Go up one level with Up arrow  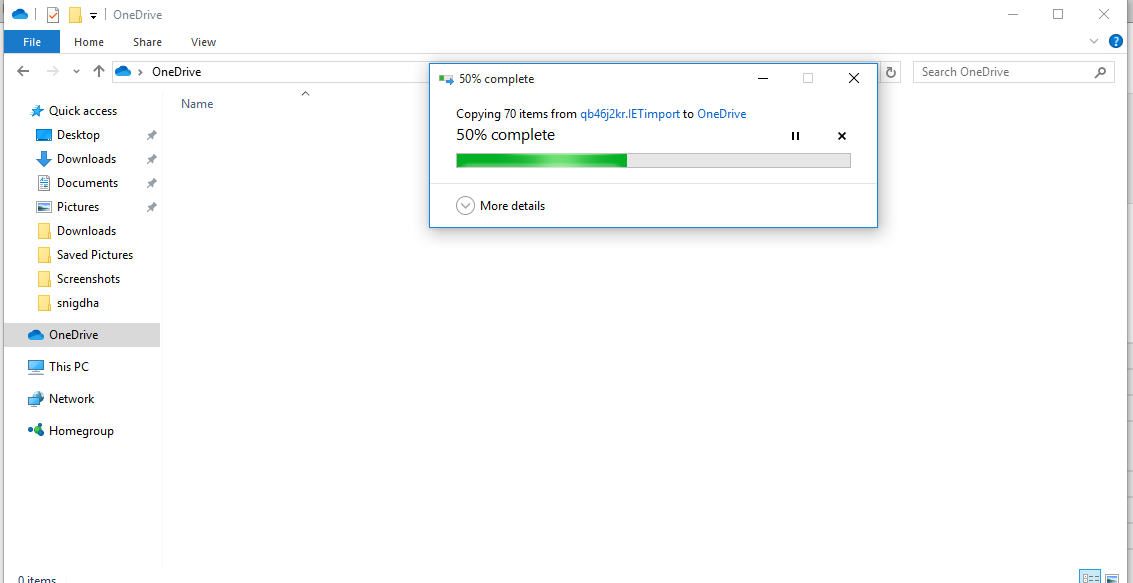[99, 72]
